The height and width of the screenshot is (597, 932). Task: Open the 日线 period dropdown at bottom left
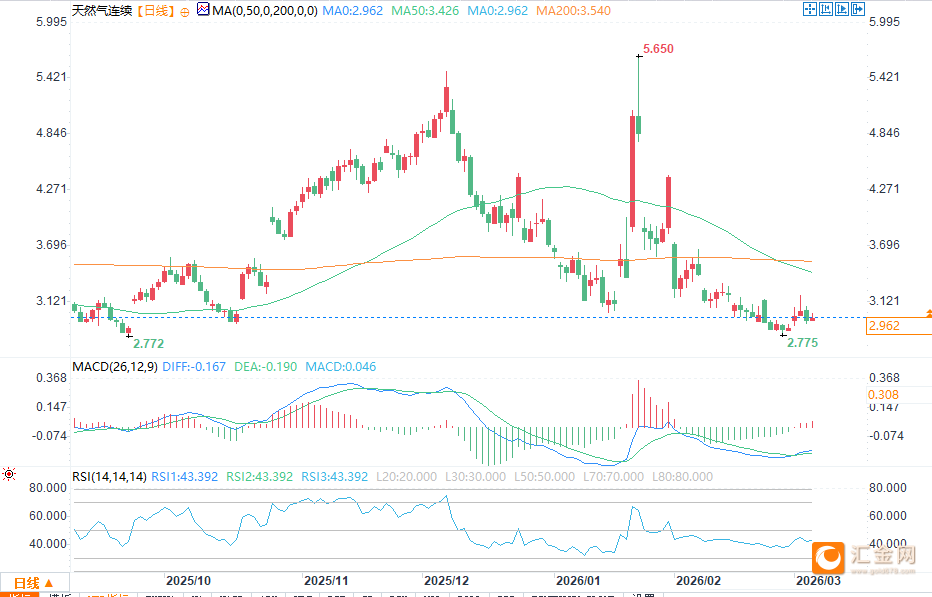[x=34, y=583]
